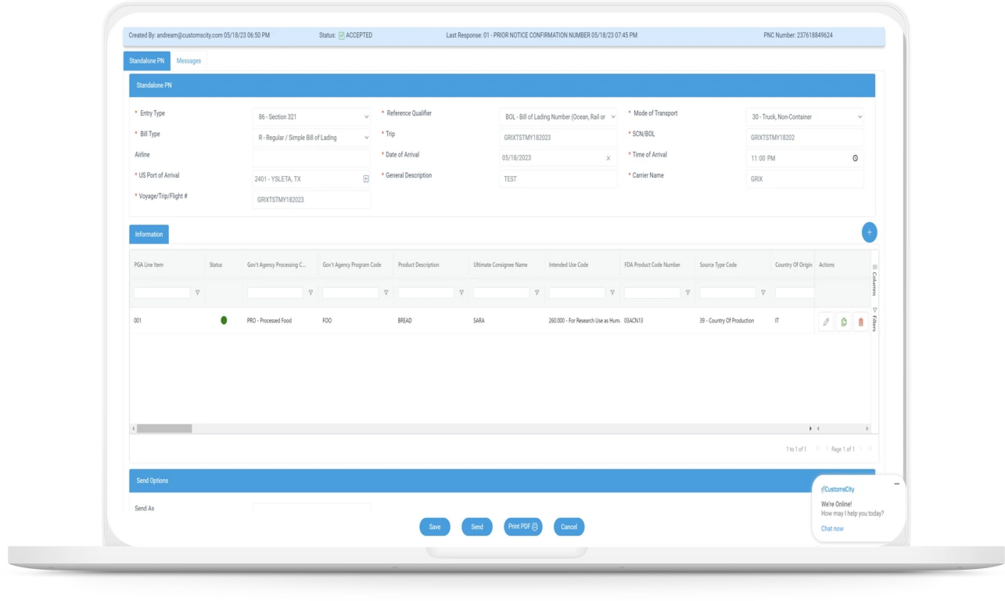The height and width of the screenshot is (601, 1005).
Task: Open filter menu for Ultimate Consignee Name column
Action: (536, 293)
